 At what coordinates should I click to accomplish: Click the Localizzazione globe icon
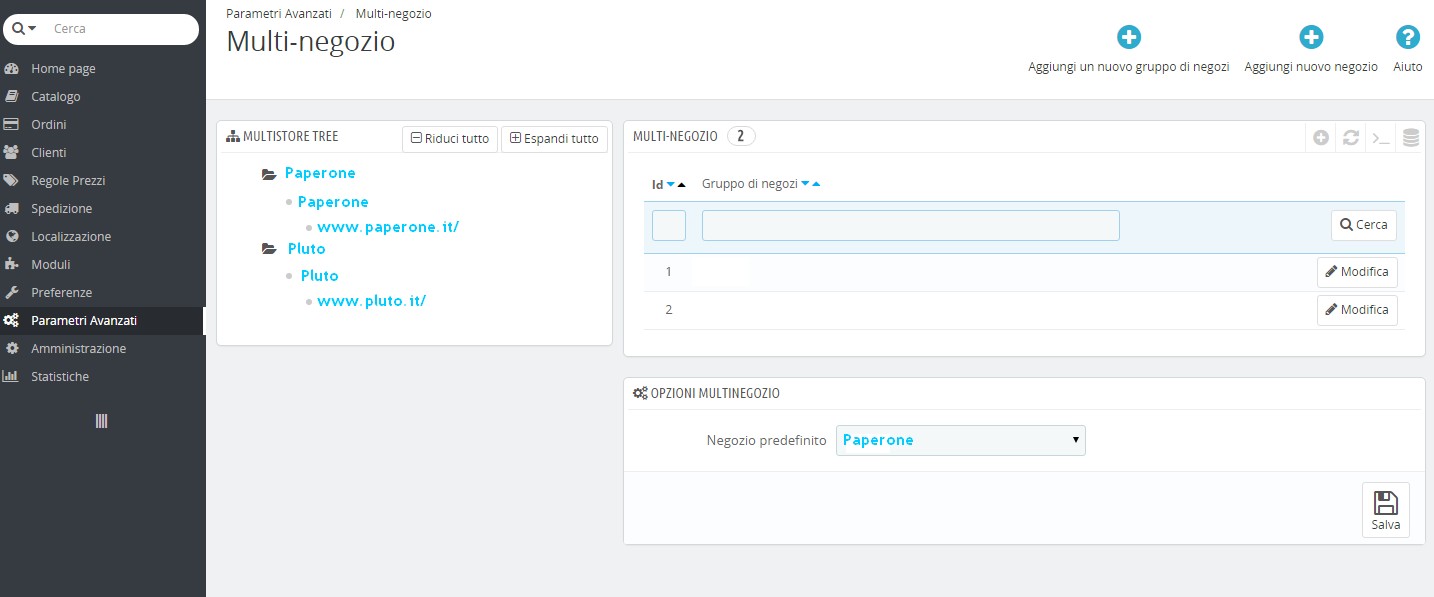(12, 237)
